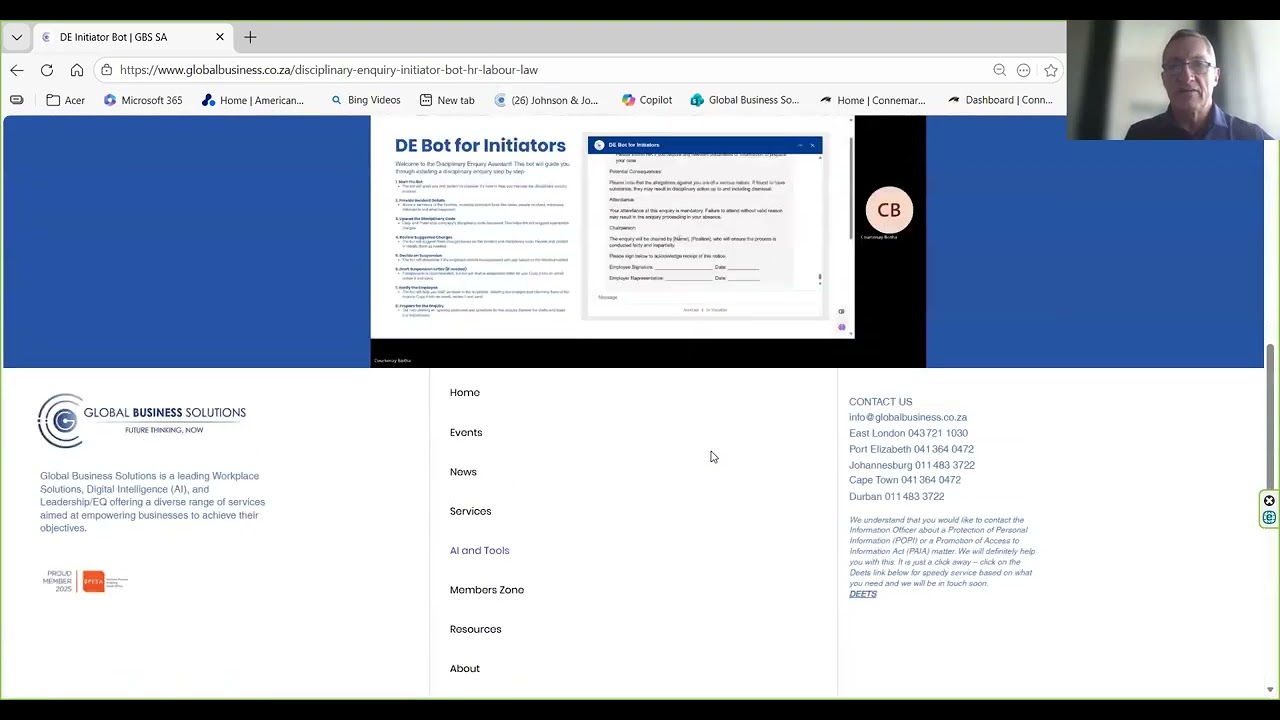
Task: Open the Global Business So... bookmark
Action: tap(745, 100)
